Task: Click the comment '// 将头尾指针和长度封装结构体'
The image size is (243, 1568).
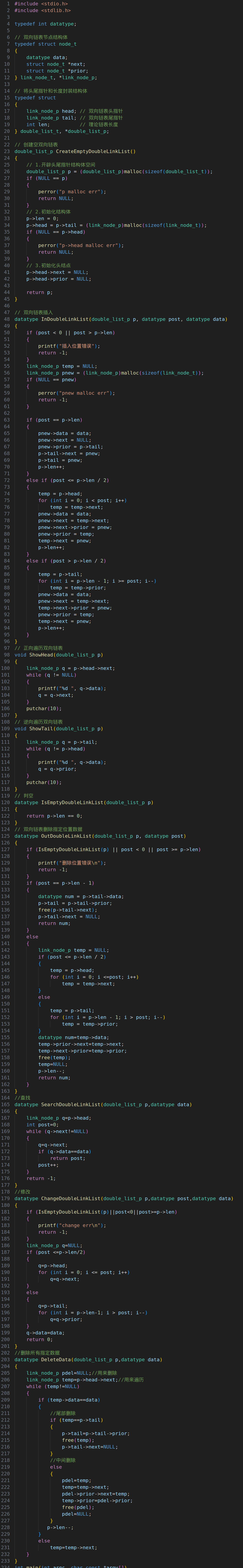Action: coord(51,91)
